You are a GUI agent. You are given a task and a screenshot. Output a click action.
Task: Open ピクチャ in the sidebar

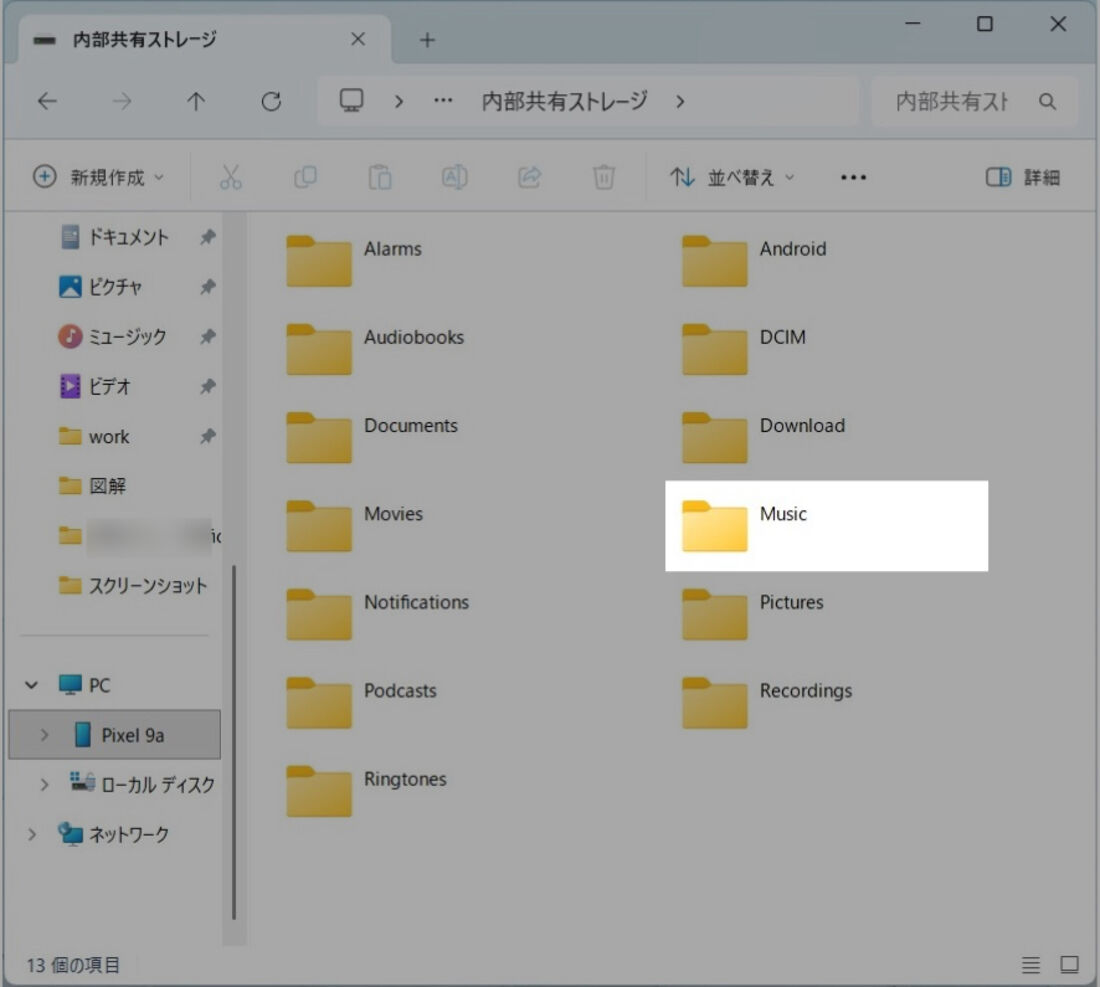click(100, 287)
